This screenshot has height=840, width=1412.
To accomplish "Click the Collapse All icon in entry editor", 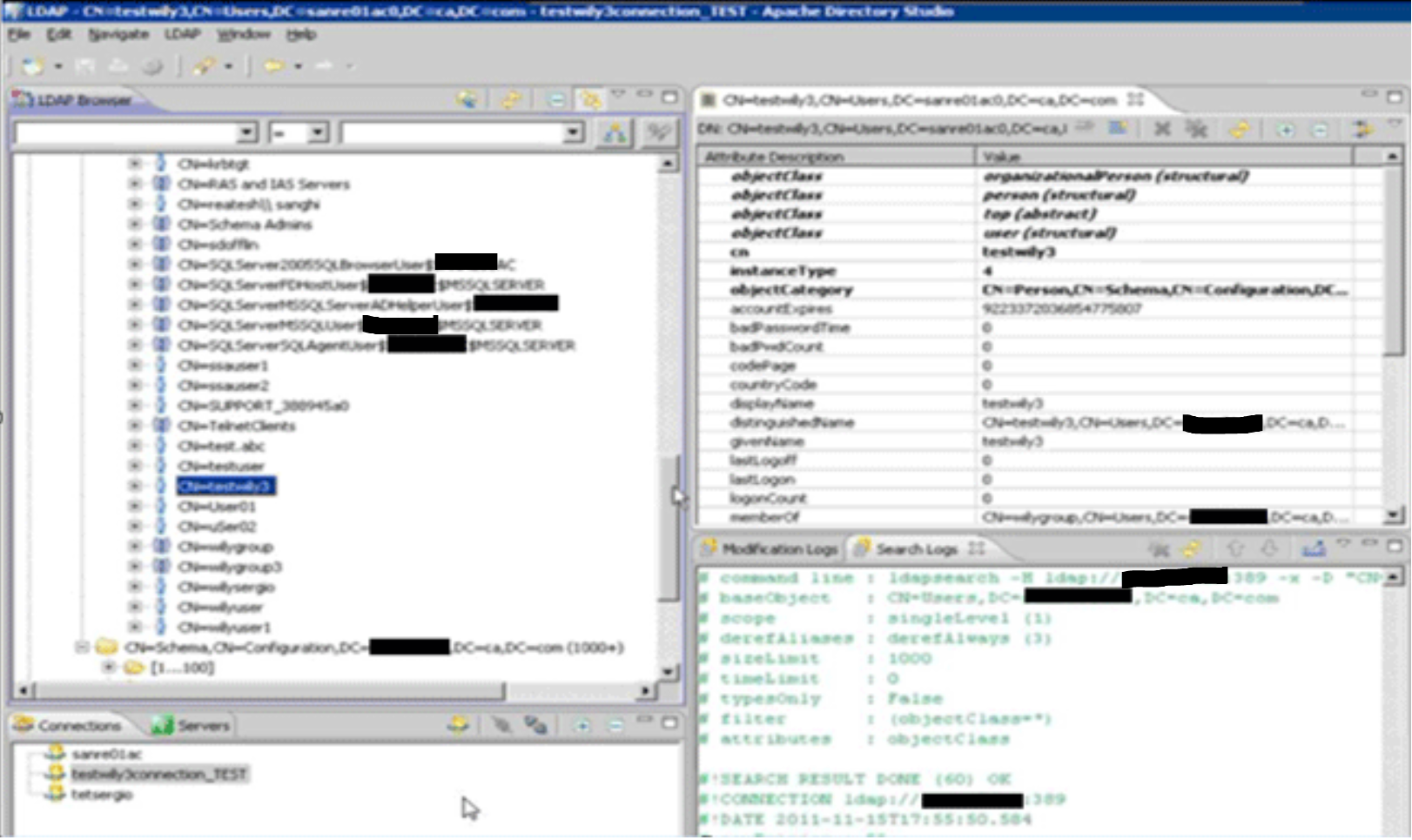I will (x=1320, y=130).
